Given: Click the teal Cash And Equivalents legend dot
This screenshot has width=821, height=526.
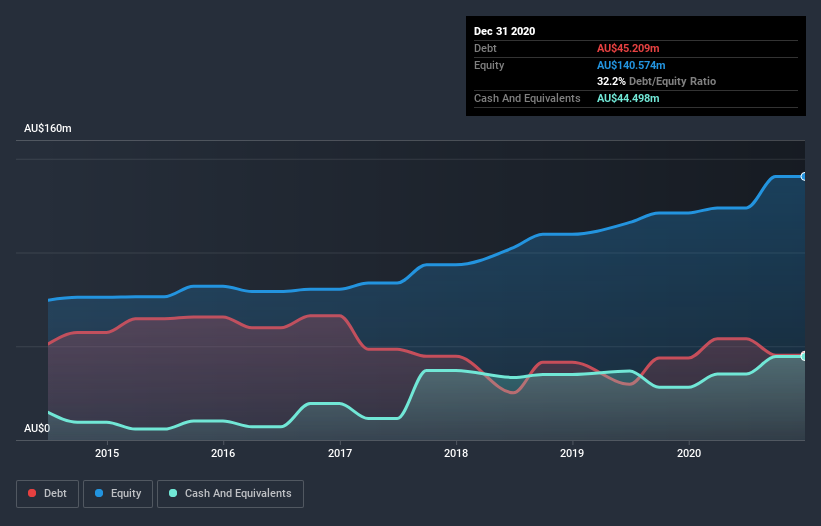Looking at the screenshot, I should click(173, 493).
